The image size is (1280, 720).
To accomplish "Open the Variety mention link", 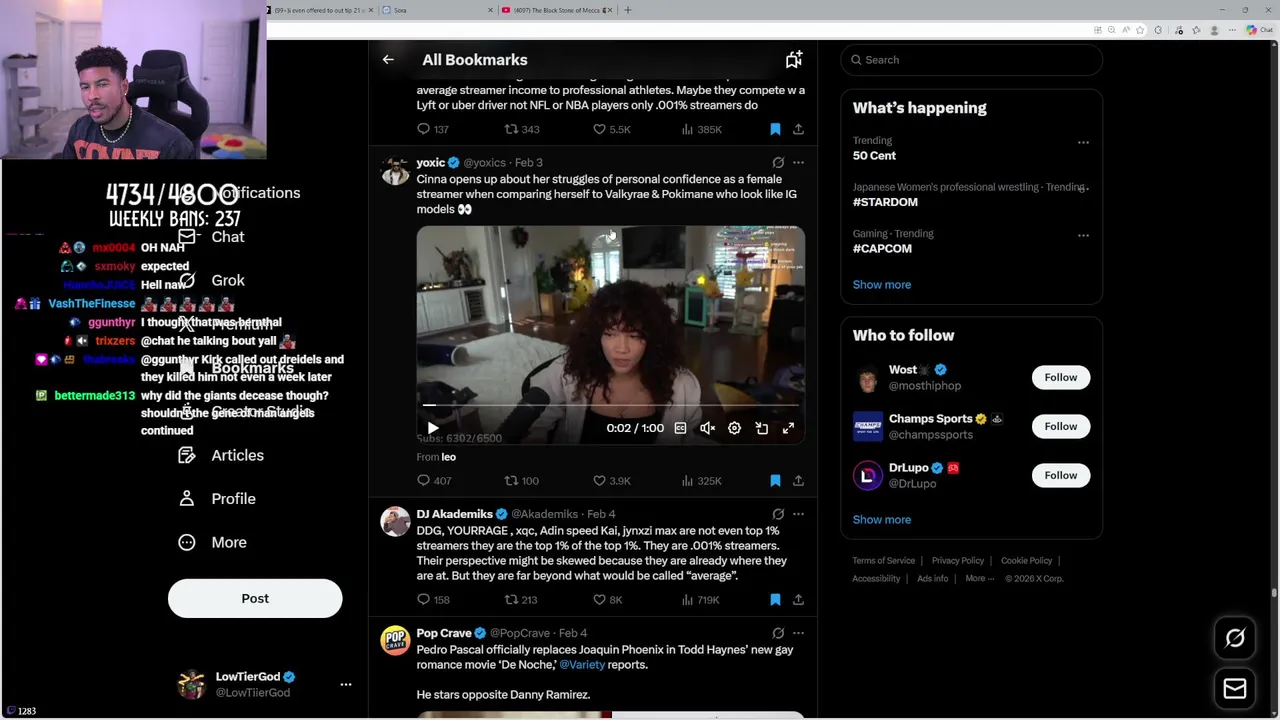I will pyautogui.click(x=582, y=665).
